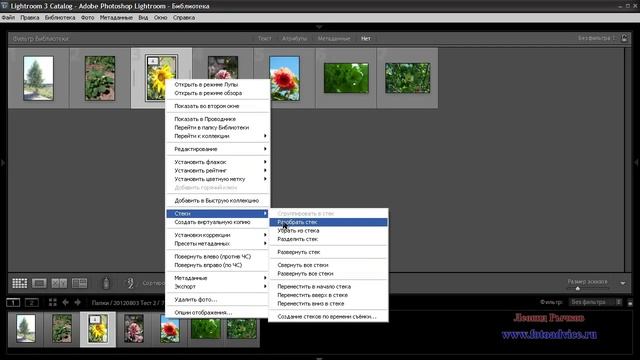Adjust 'Размер эскизов' thumbnail size slider
The height and width of the screenshot is (360, 640).
pos(578,289)
